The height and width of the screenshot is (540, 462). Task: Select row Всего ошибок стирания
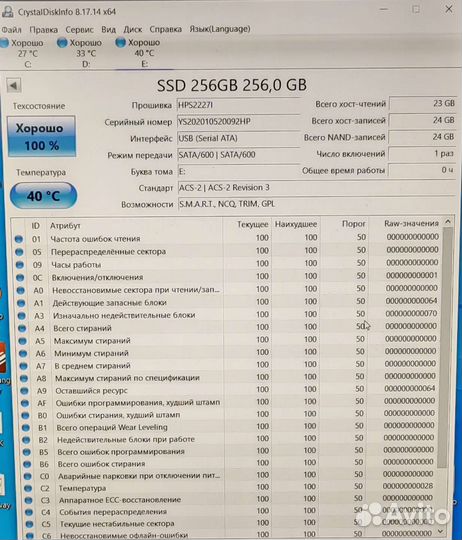(230, 463)
